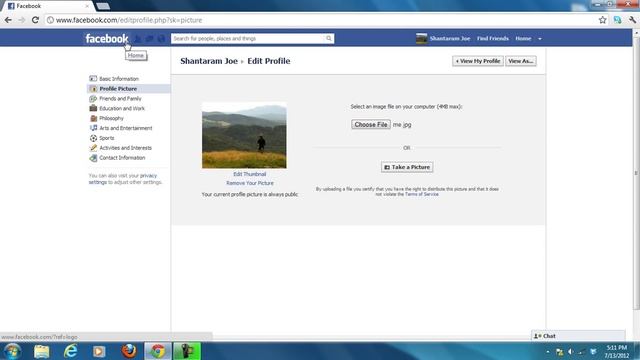This screenshot has width=640, height=360.
Task: Open Education and Work section
Action: (x=122, y=108)
